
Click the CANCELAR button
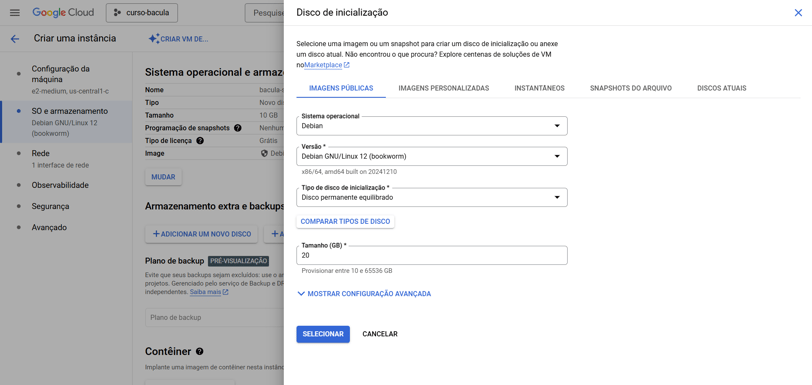[x=380, y=334]
